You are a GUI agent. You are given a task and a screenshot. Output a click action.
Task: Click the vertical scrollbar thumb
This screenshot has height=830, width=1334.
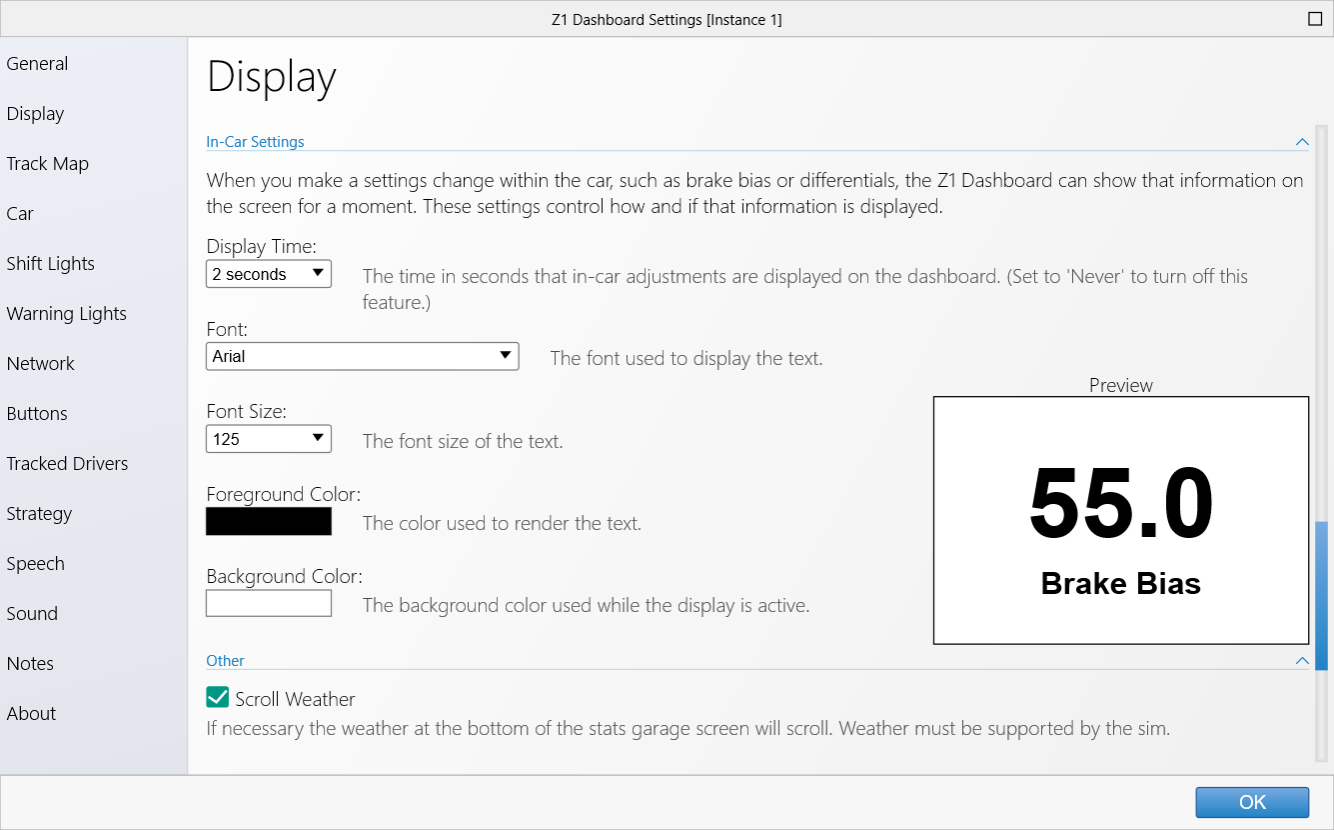(x=1322, y=595)
